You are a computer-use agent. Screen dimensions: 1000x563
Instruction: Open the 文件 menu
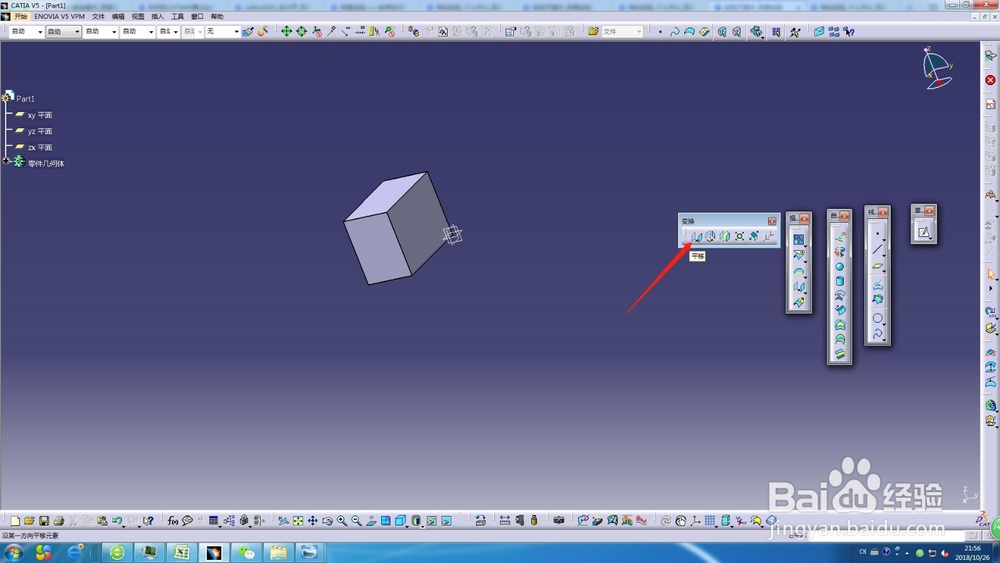coord(98,17)
